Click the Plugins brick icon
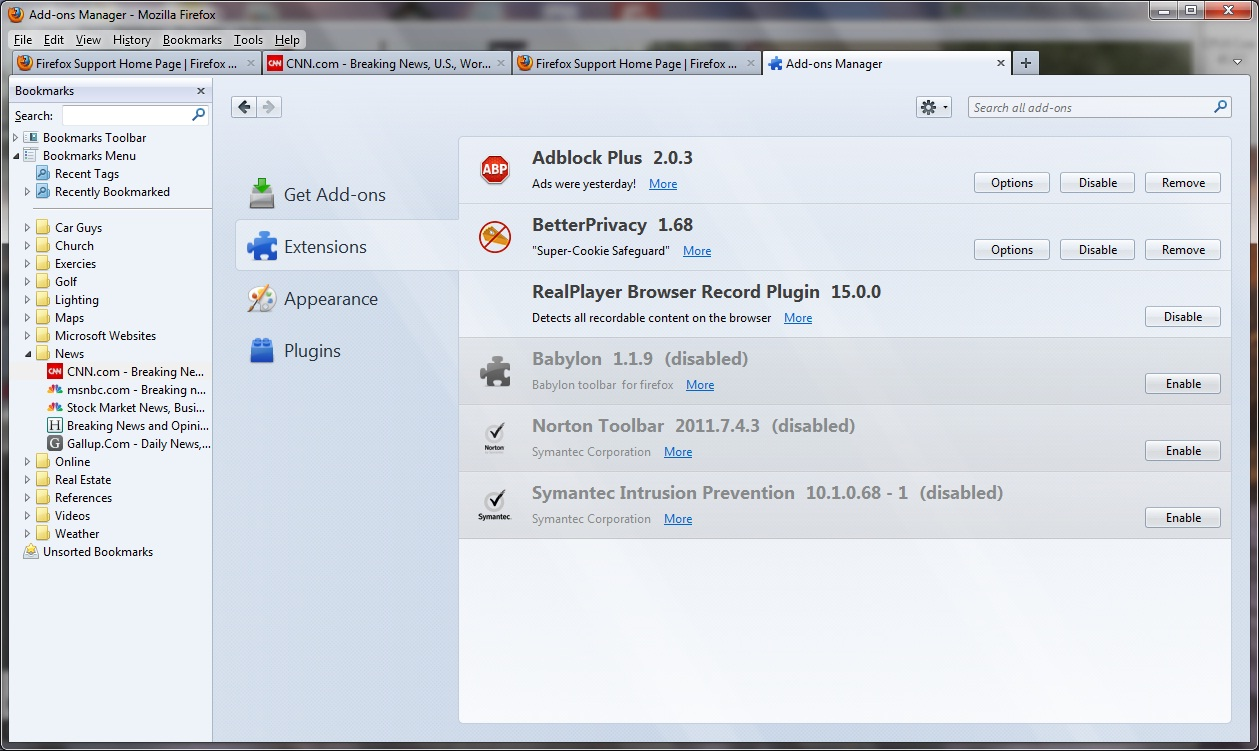This screenshot has height=751, width=1259. (x=262, y=350)
